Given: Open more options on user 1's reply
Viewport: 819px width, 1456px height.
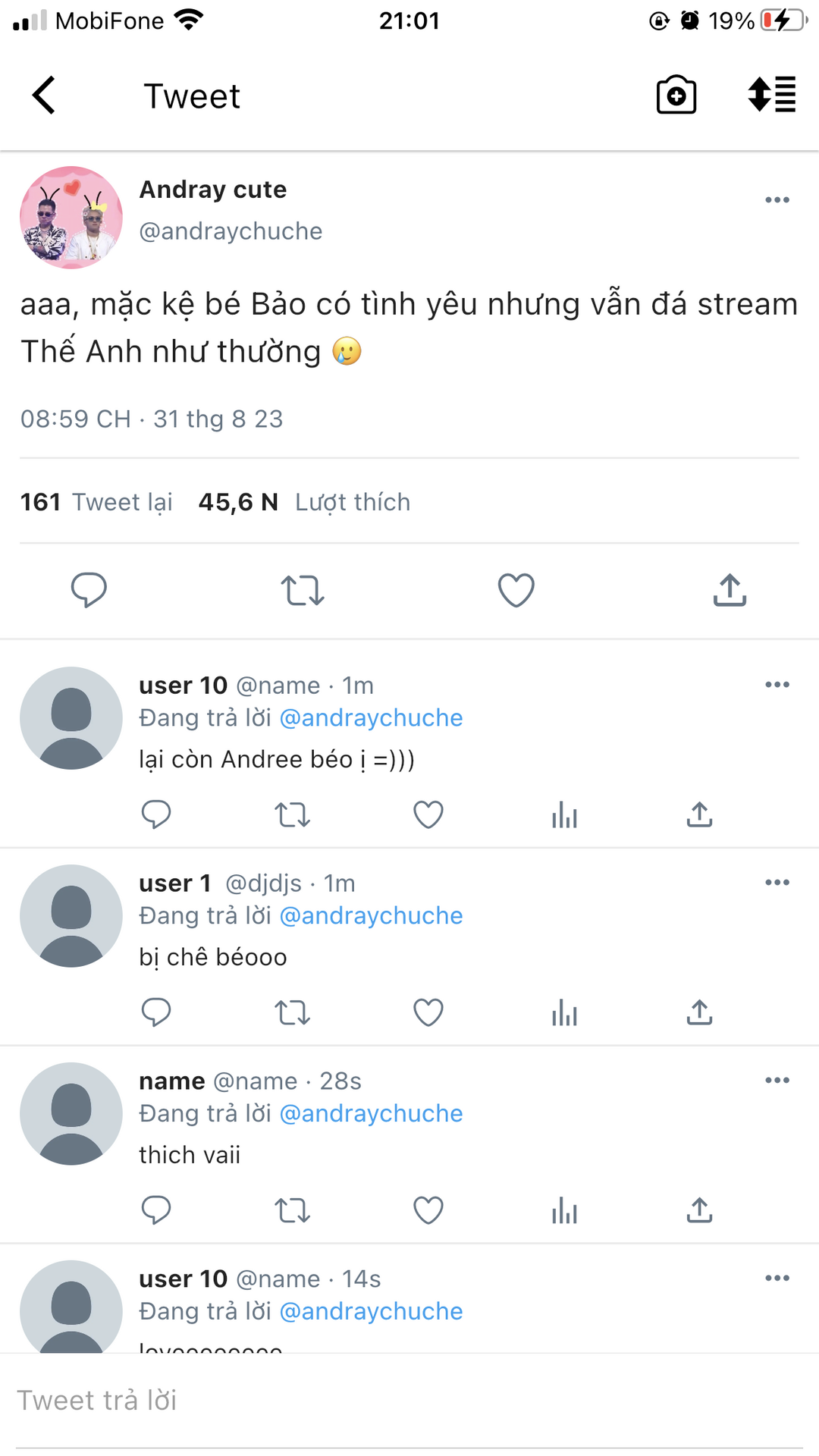Looking at the screenshot, I should click(777, 883).
